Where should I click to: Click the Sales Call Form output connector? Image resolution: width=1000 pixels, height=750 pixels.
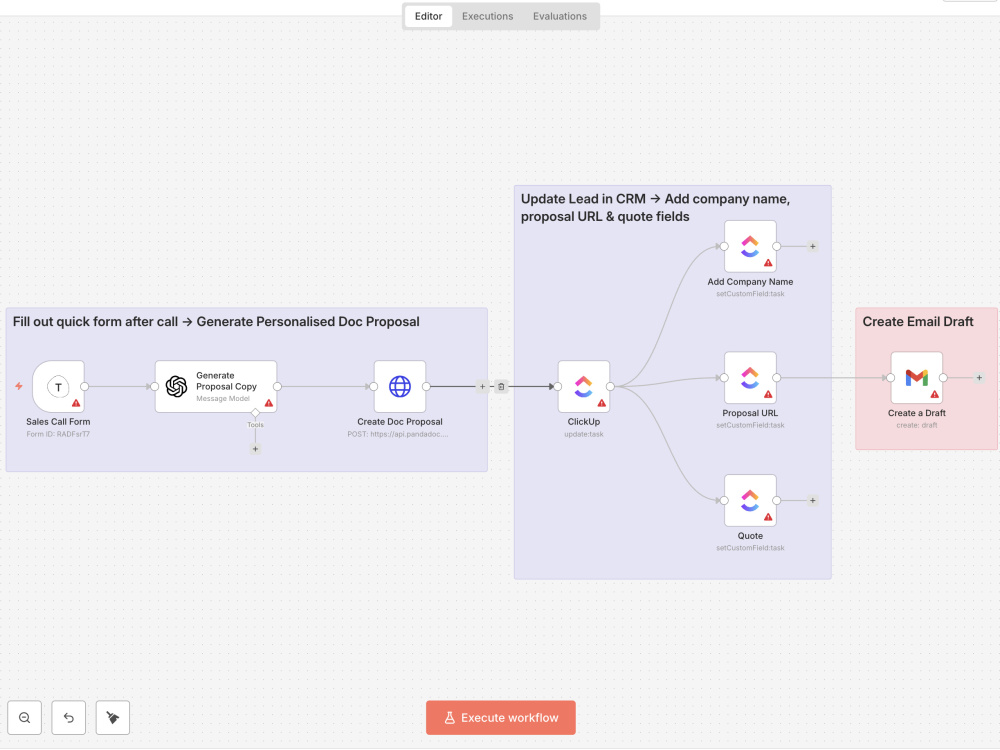coord(84,386)
